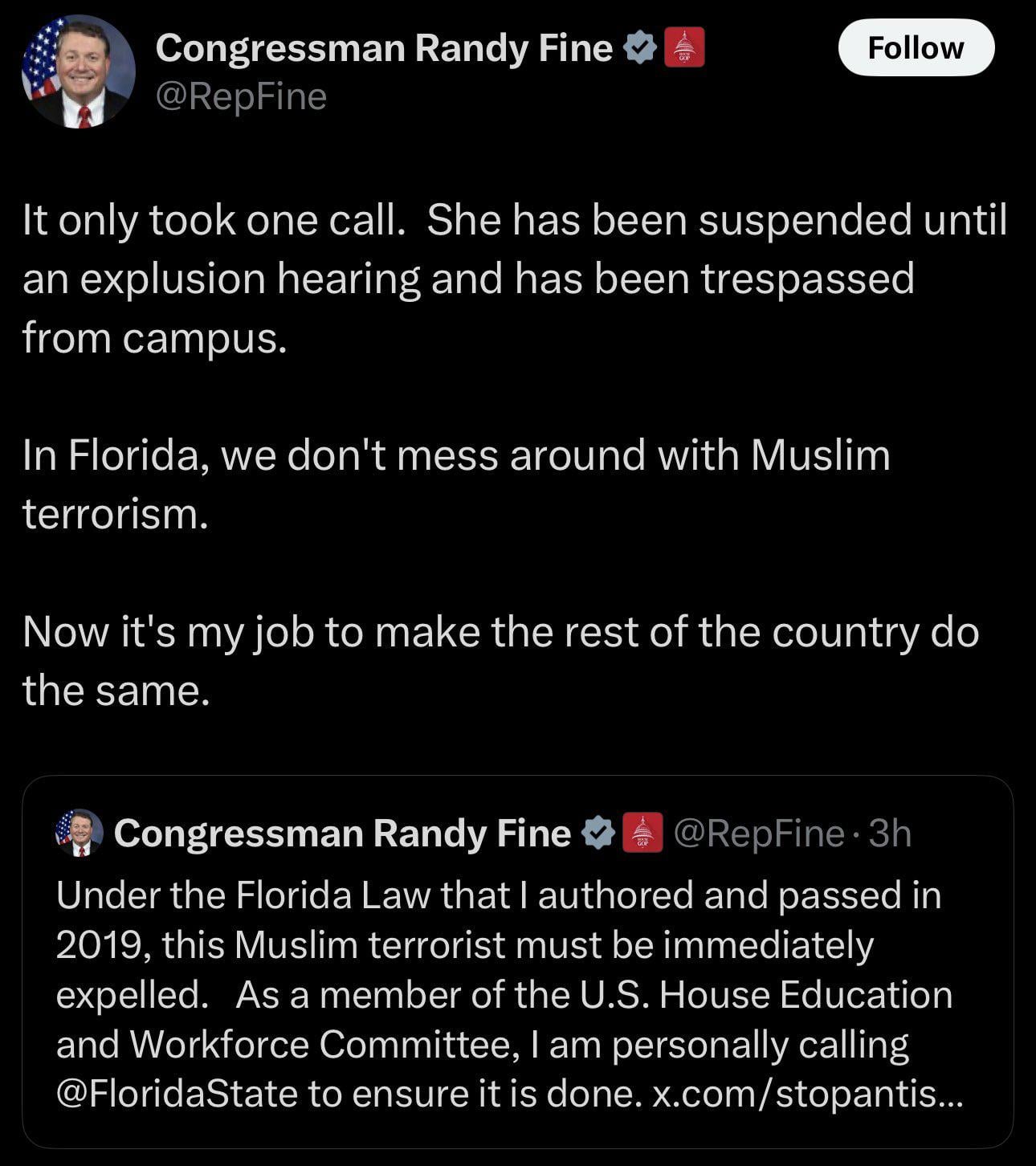
Task: Click the 'It only took one call' sentence
Action: (214, 219)
